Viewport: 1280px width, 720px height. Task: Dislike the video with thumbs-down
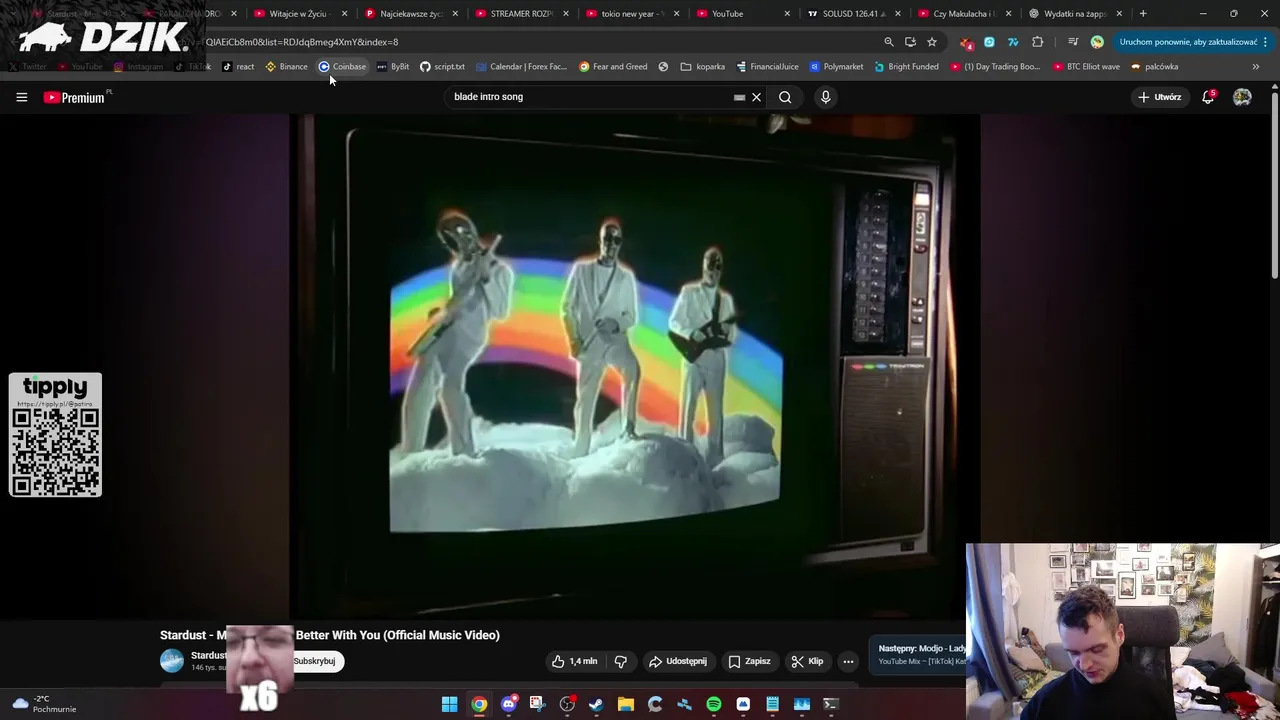click(621, 661)
